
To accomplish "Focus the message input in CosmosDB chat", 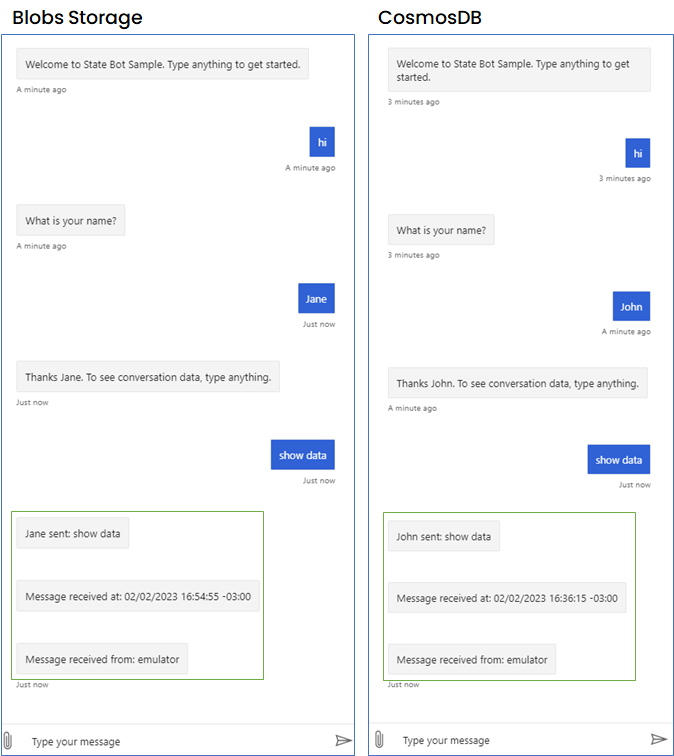I will pyautogui.click(x=521, y=740).
